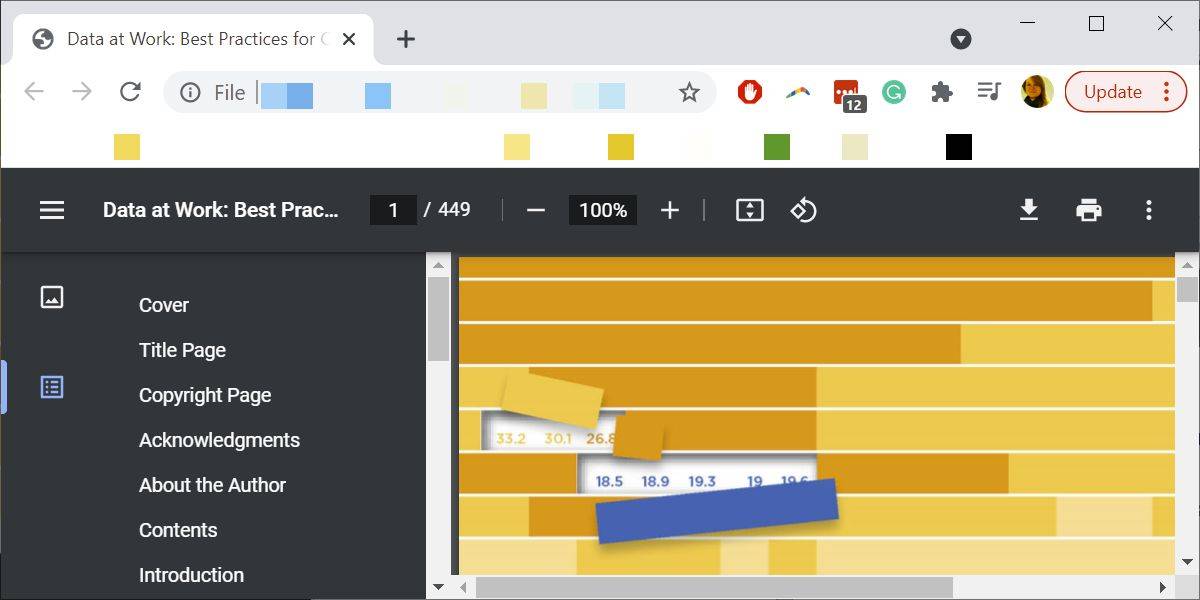Bookmark this page with star icon
This screenshot has height=600, width=1200.
click(689, 93)
